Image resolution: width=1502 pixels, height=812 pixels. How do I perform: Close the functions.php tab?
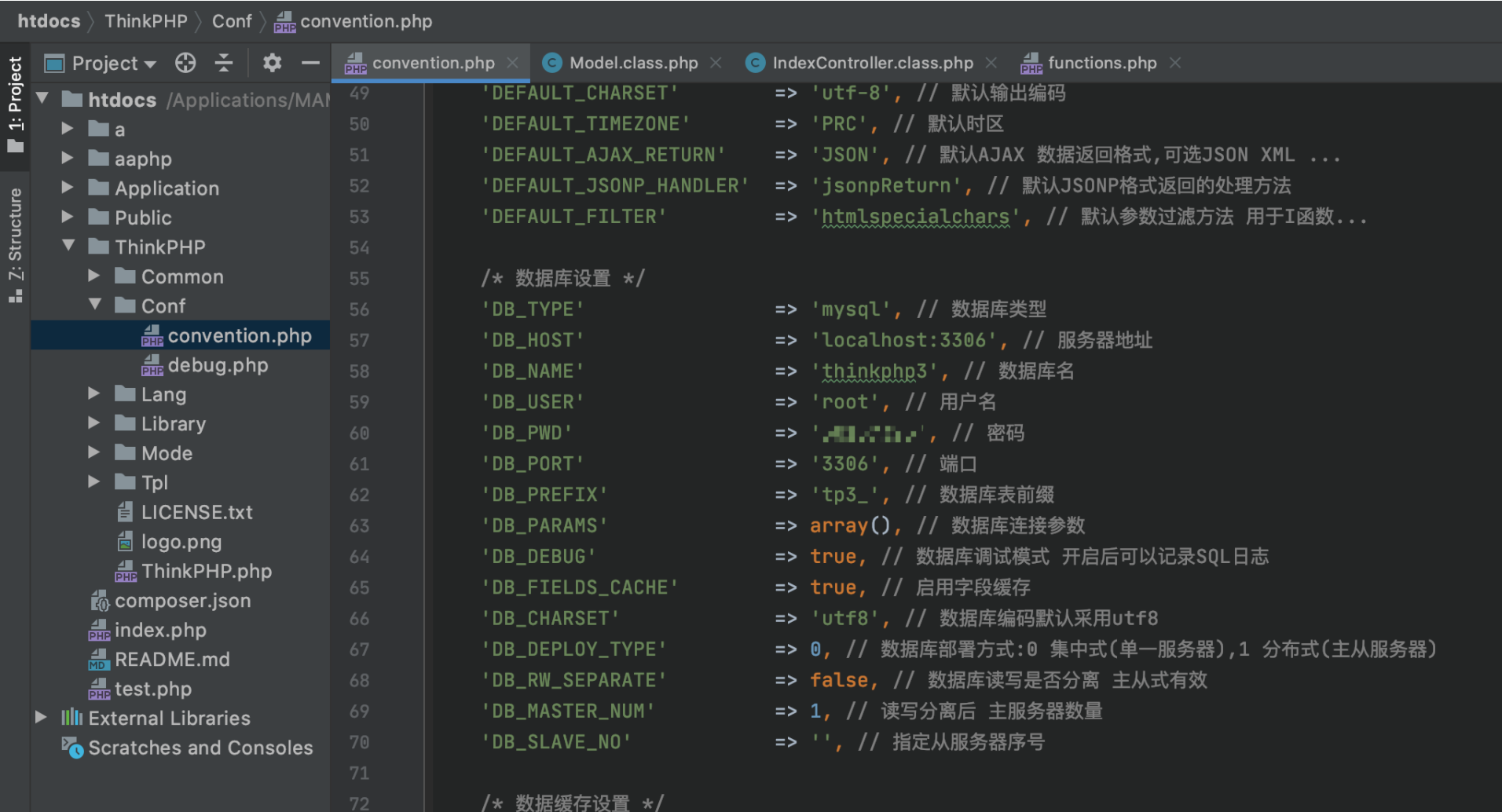coord(1175,63)
